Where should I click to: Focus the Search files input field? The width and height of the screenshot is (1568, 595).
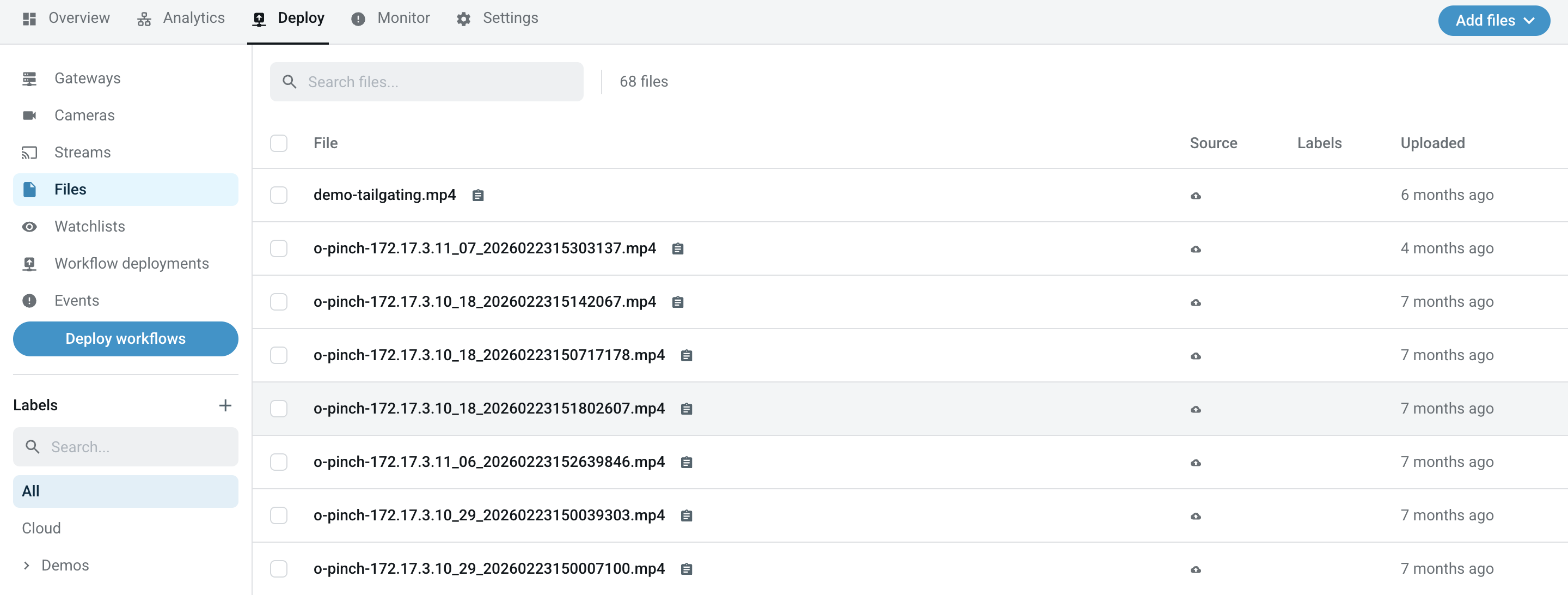coord(427,82)
